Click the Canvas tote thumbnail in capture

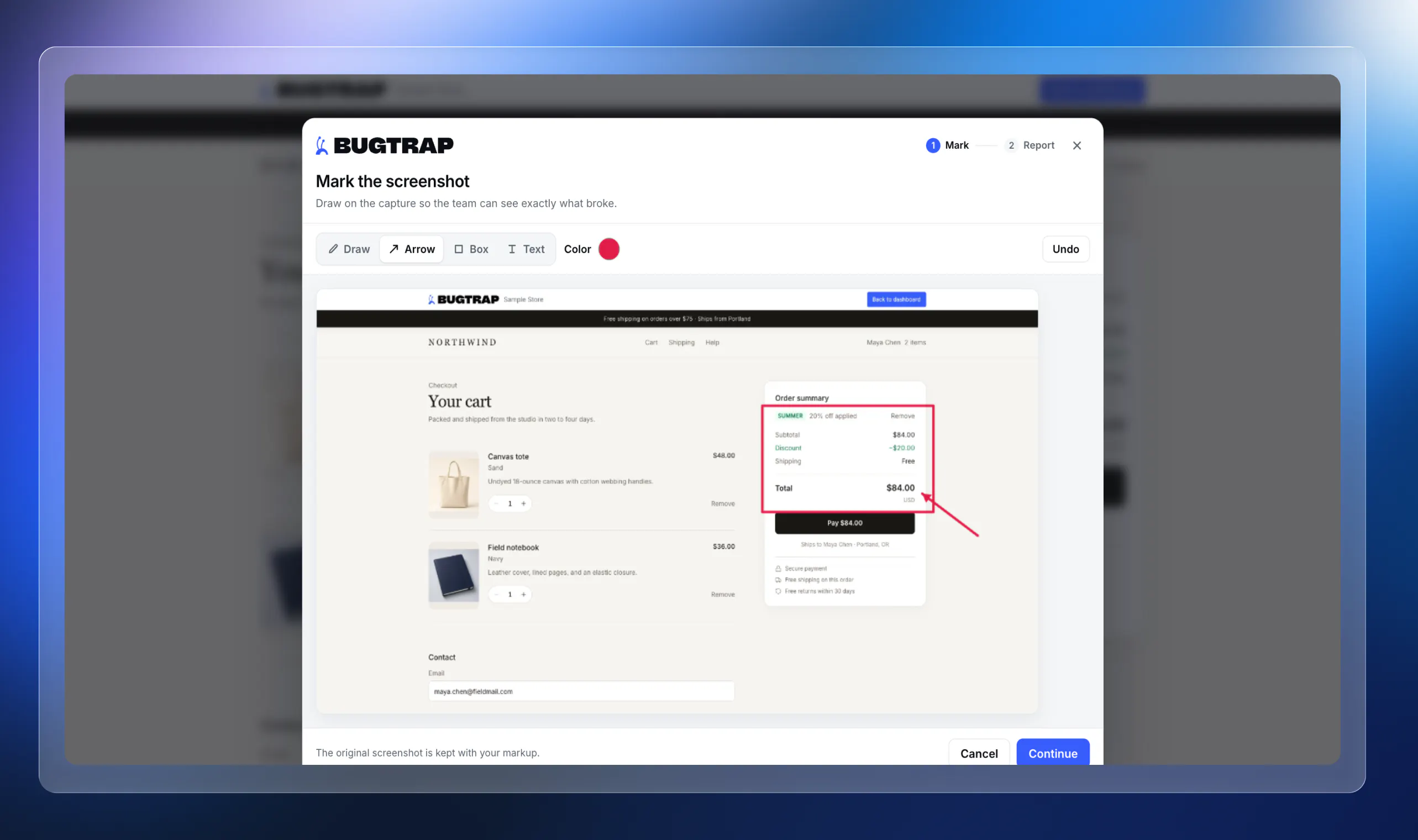coord(453,485)
